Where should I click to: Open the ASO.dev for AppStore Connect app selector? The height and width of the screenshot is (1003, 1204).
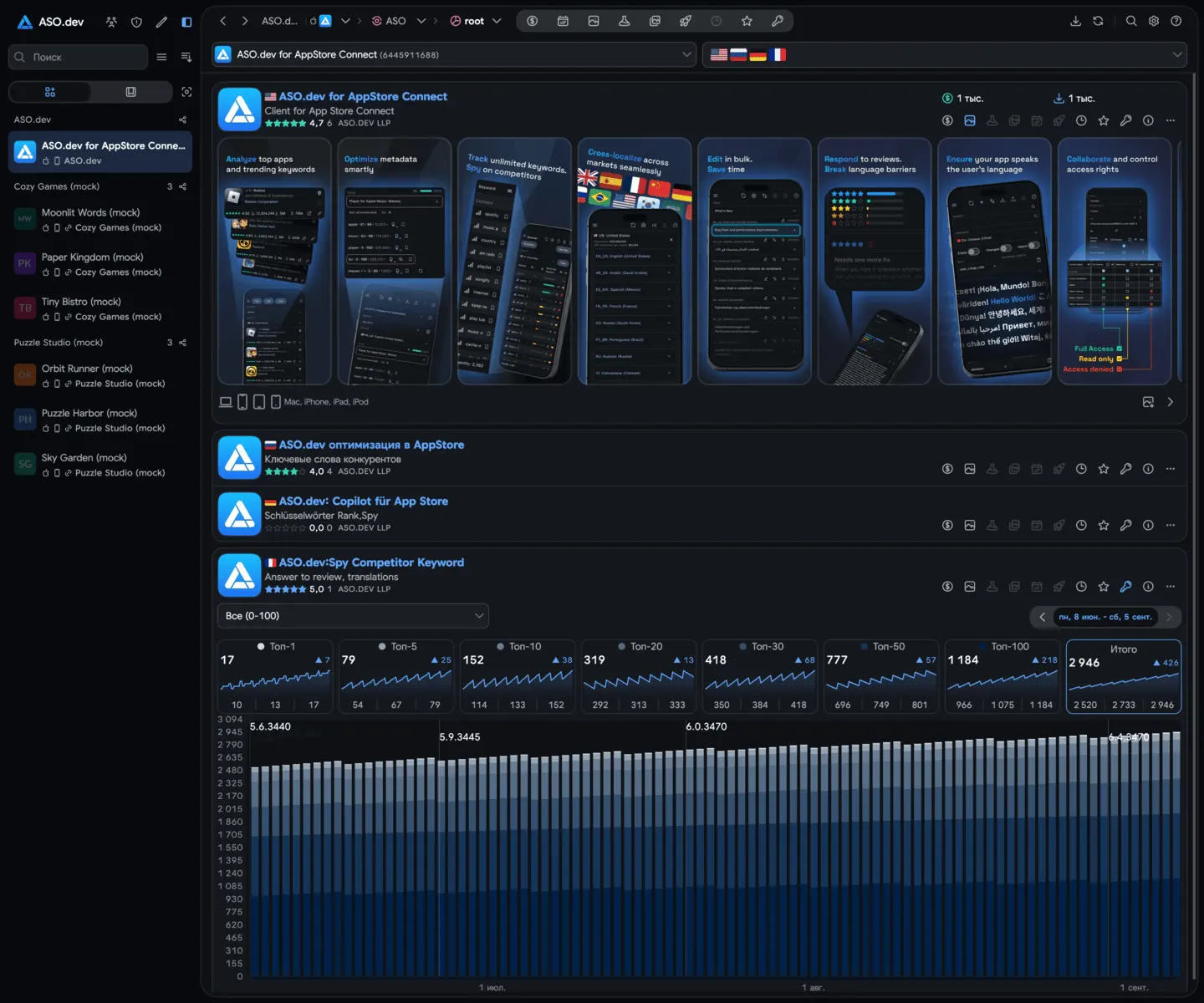coord(454,54)
